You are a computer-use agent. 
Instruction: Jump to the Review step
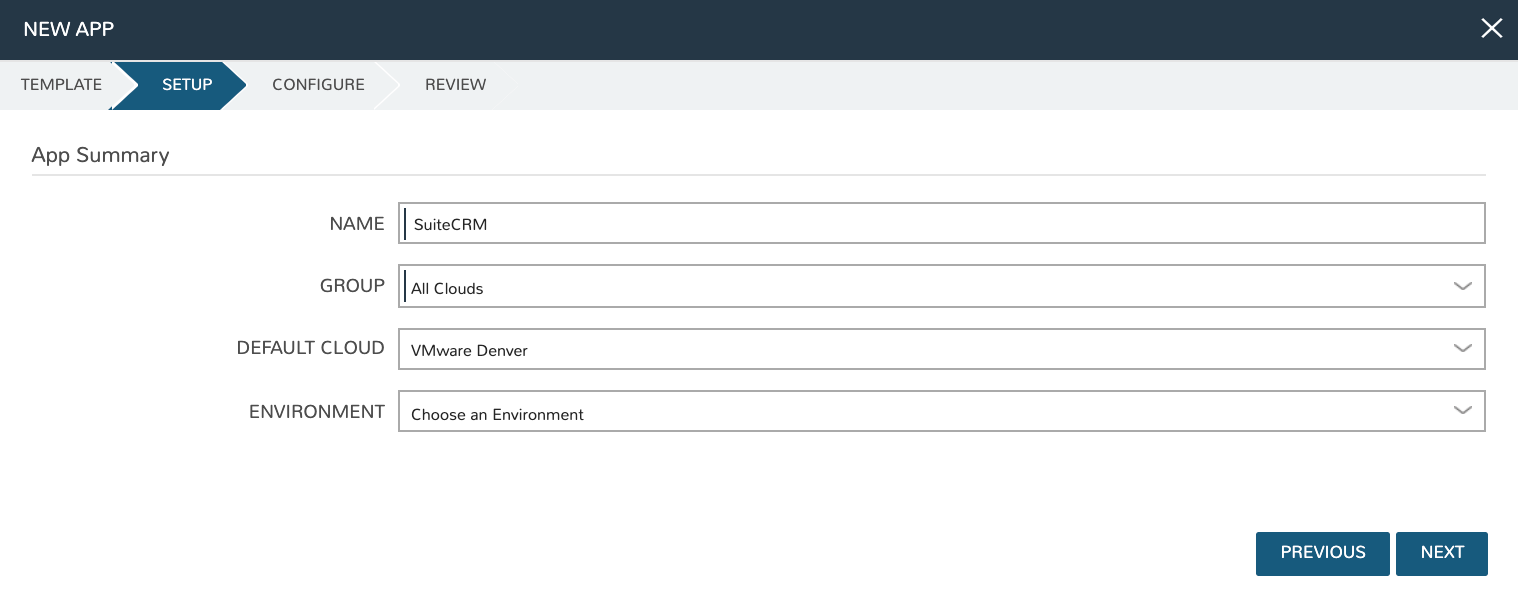(455, 85)
